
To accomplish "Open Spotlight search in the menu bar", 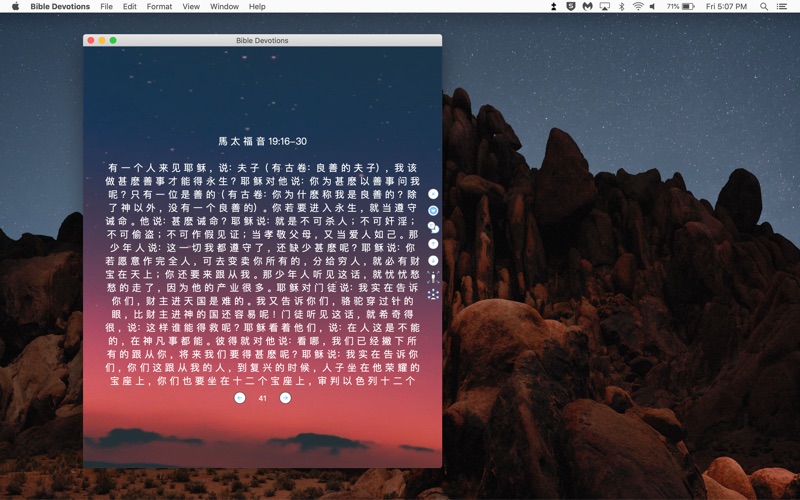I will click(768, 6).
